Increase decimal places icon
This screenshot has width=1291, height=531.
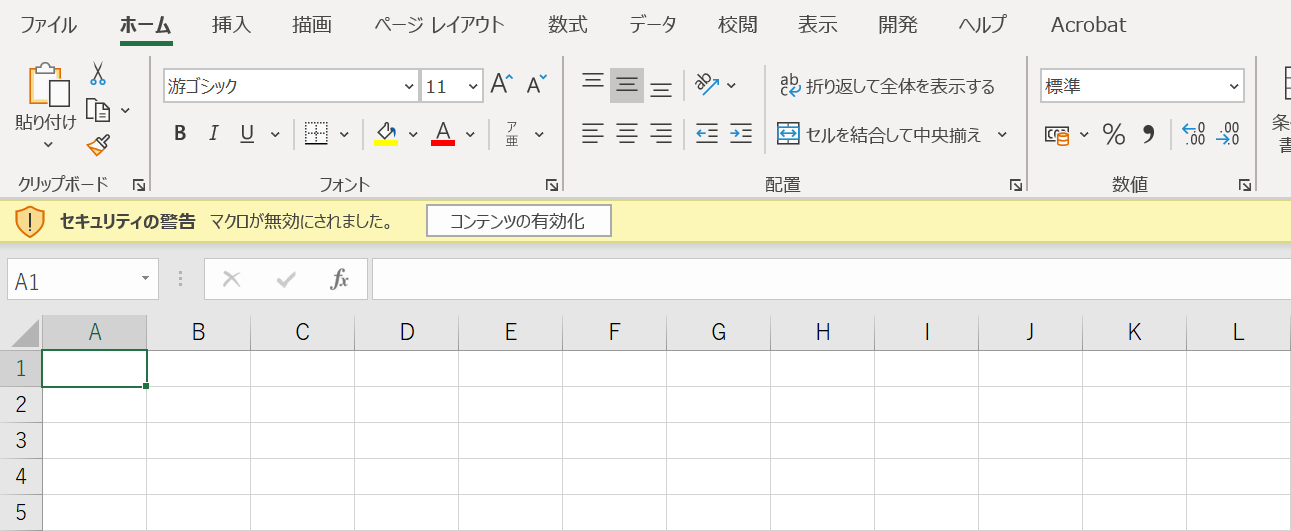(1194, 134)
